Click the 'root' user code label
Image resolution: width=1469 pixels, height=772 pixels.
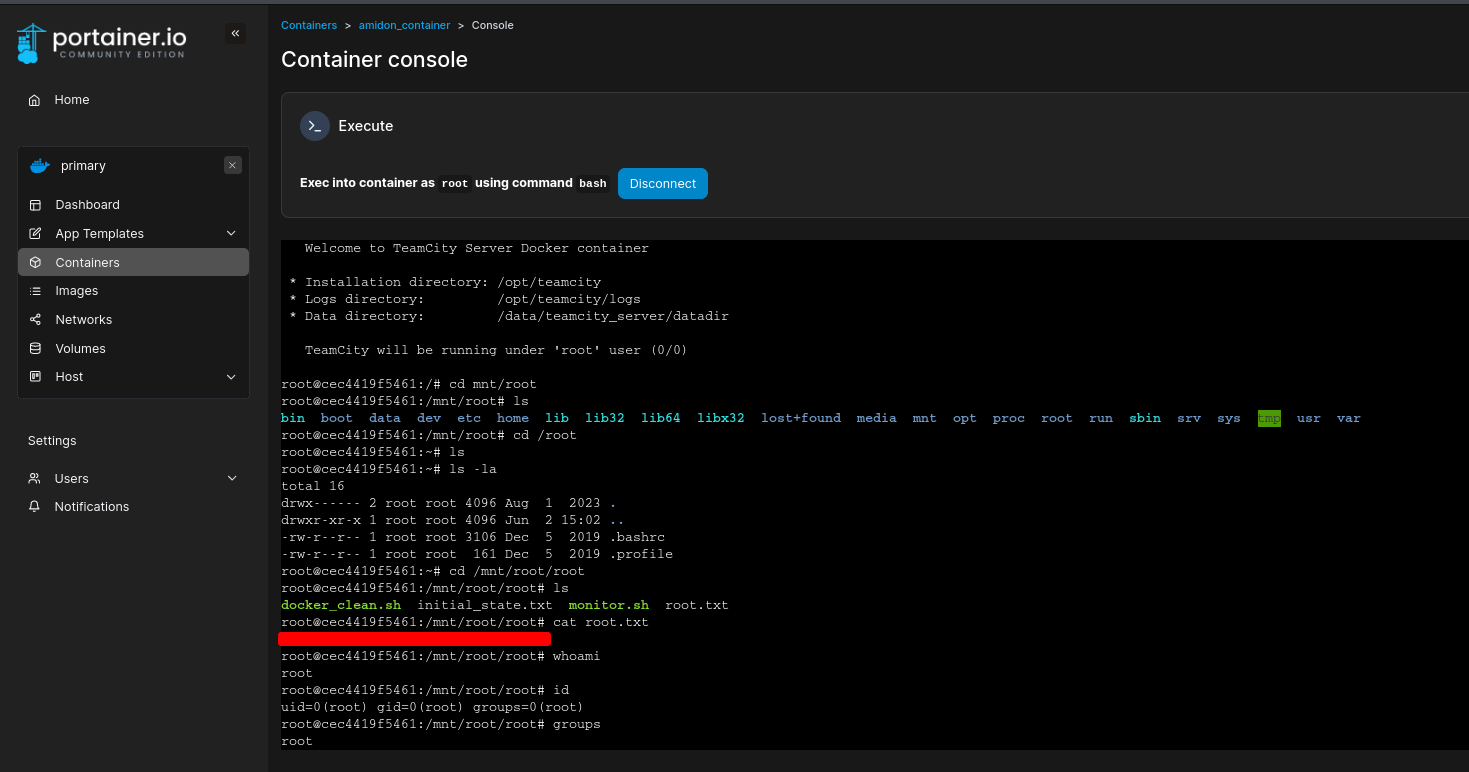(455, 184)
